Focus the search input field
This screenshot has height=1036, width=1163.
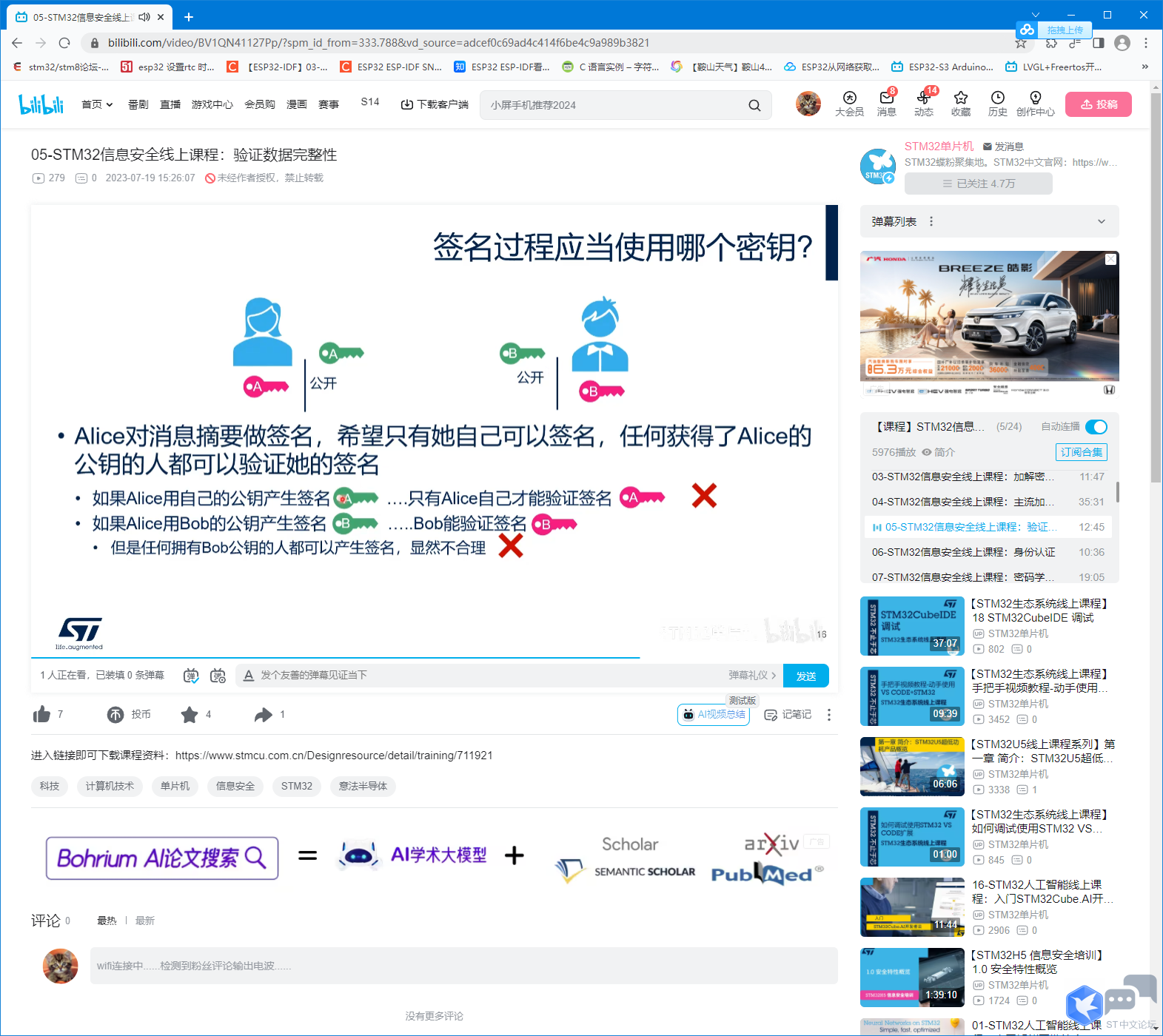[614, 105]
